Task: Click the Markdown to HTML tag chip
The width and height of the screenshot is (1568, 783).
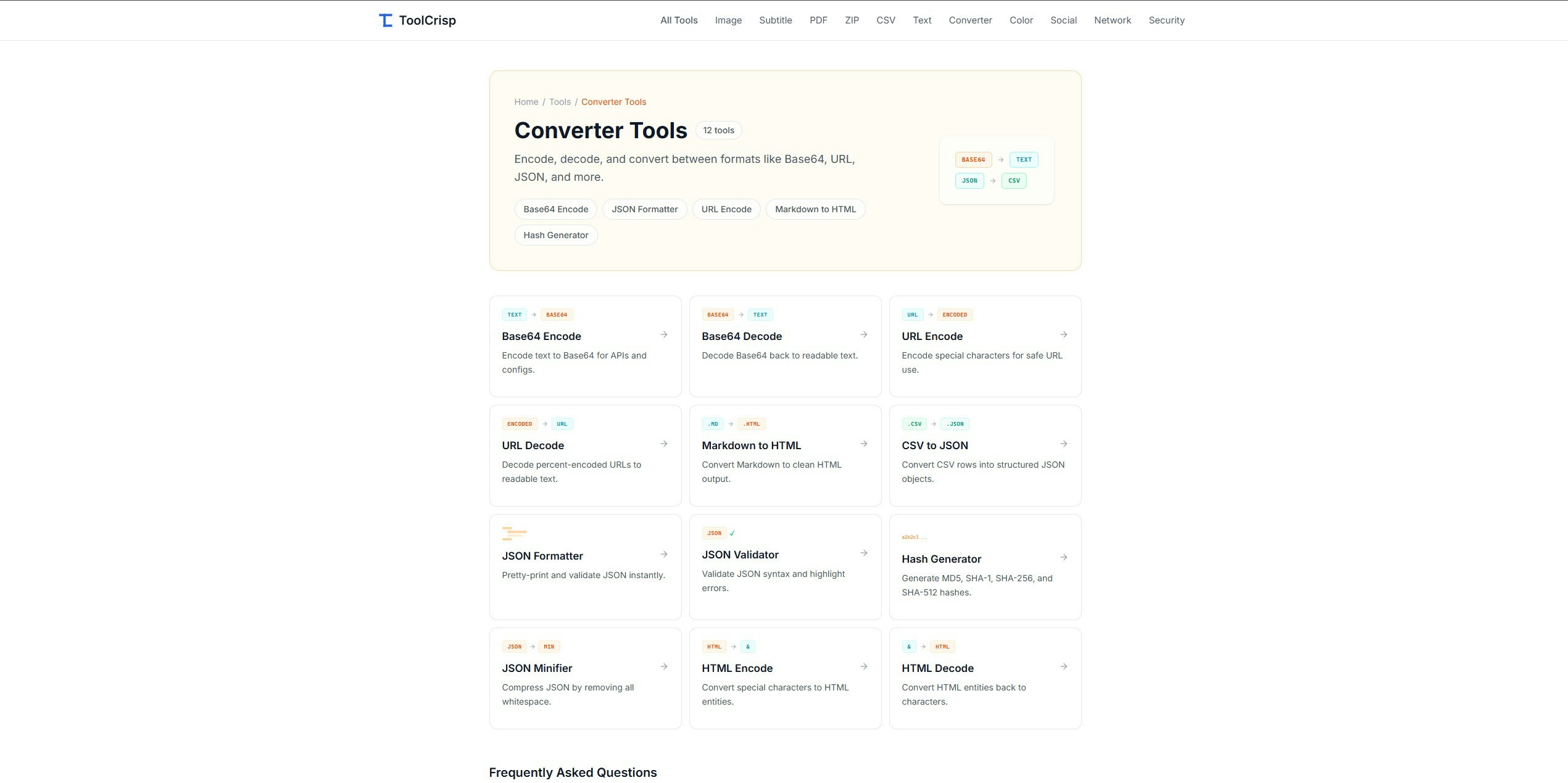Action: tap(815, 209)
